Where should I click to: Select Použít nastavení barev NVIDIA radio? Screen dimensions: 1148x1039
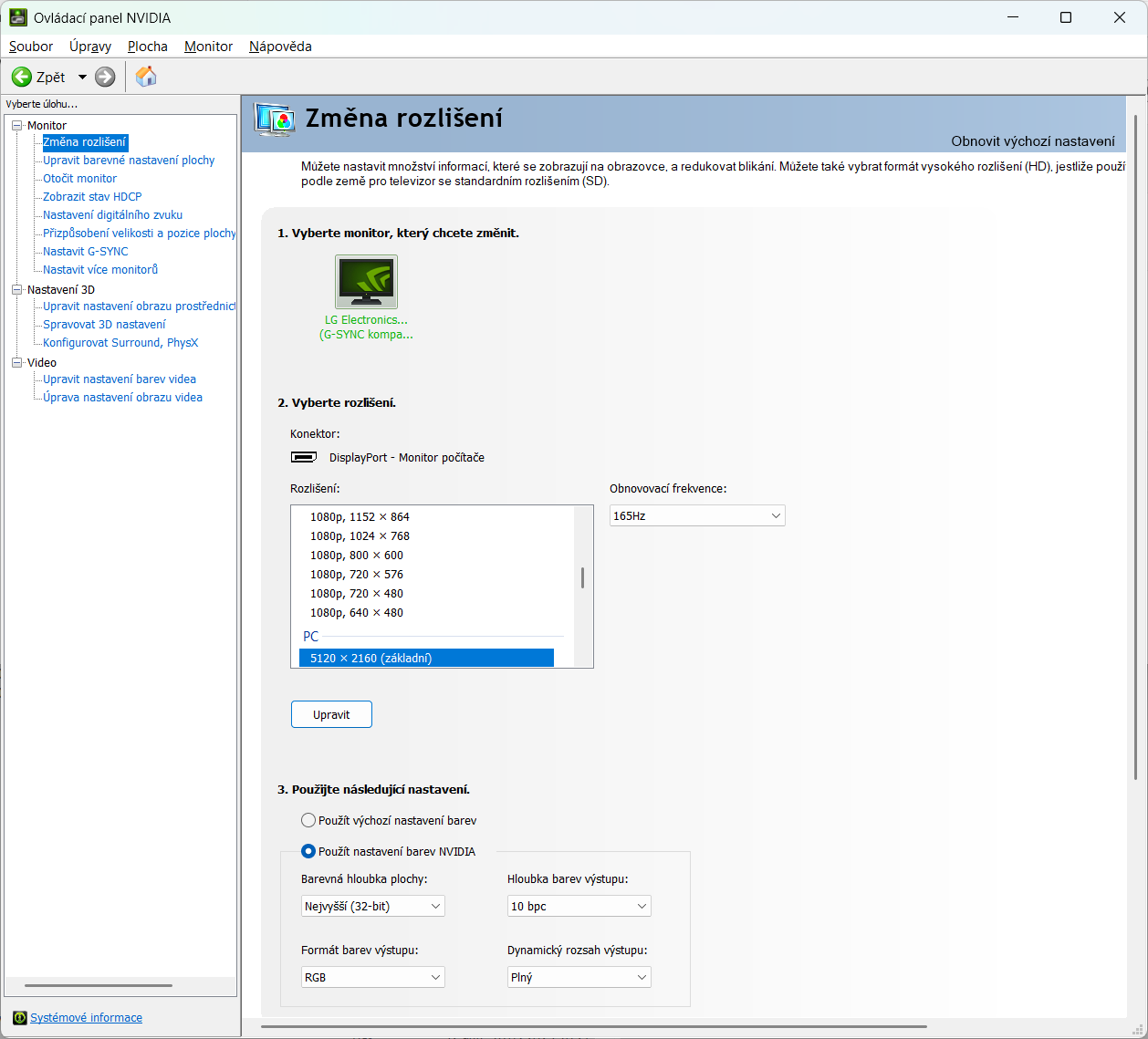coord(308,851)
